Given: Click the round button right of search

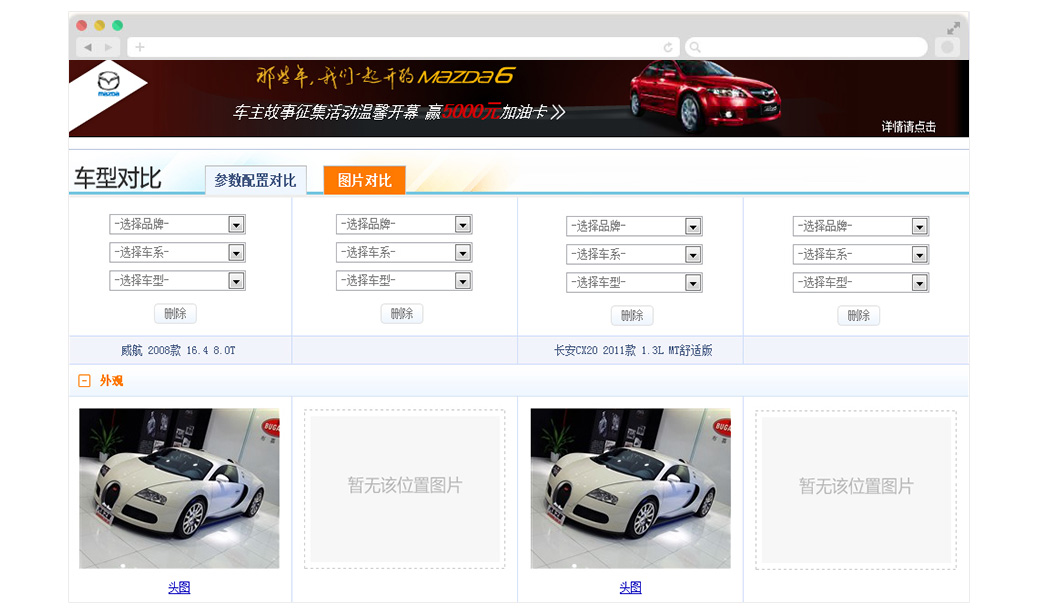Looking at the screenshot, I should [948, 47].
